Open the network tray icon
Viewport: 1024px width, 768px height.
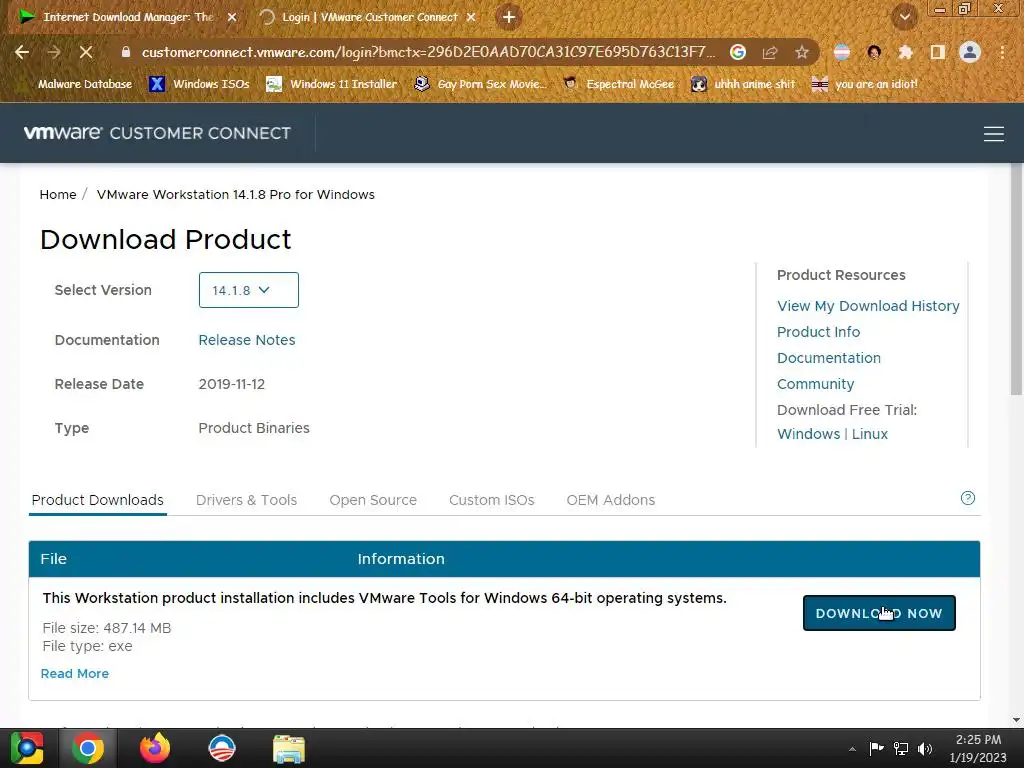(901, 748)
